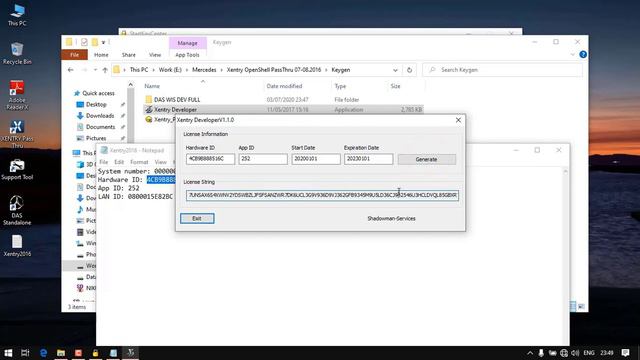The image size is (640, 360).
Task: Click Mercedes in address breadcrumb
Action: click(x=204, y=70)
